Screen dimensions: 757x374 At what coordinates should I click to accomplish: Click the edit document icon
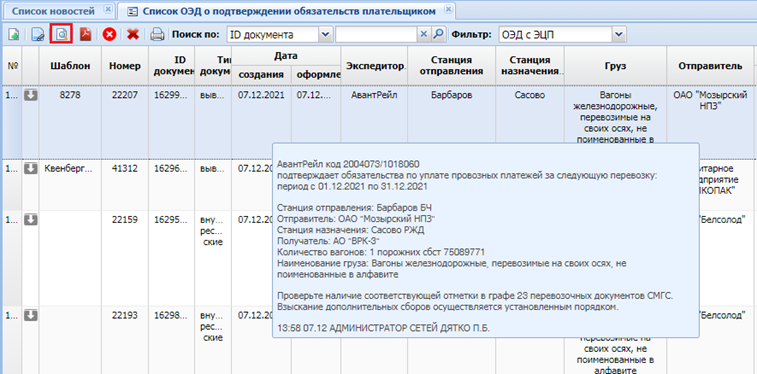tap(38, 34)
